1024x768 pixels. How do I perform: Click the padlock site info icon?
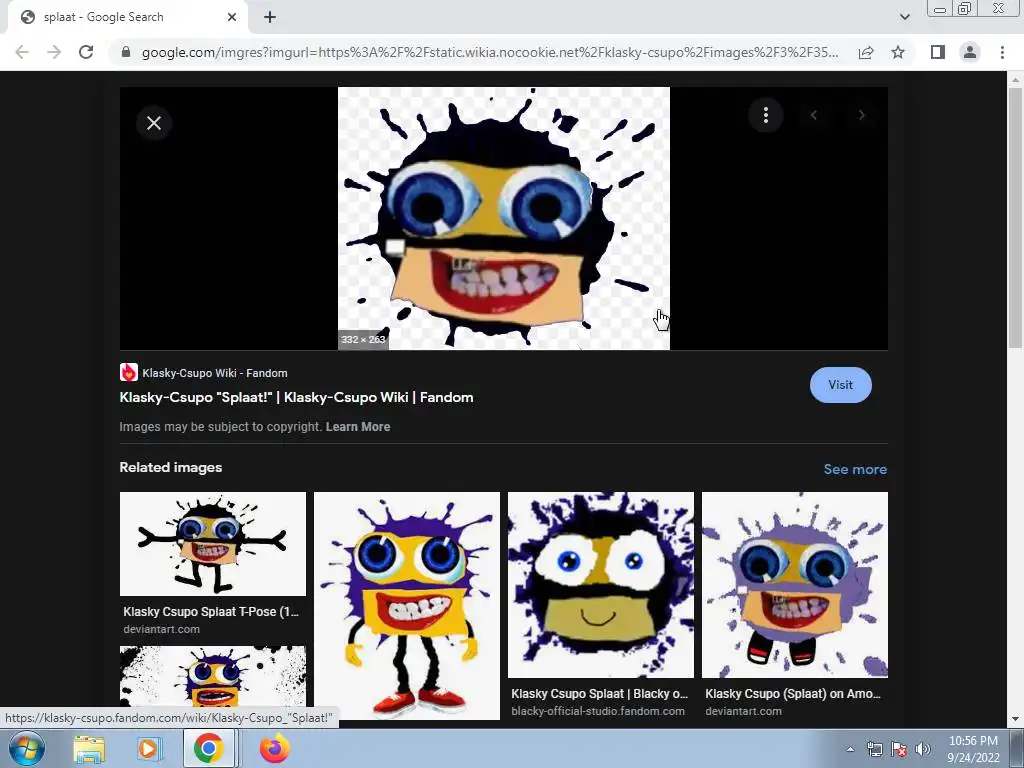pyautogui.click(x=126, y=52)
